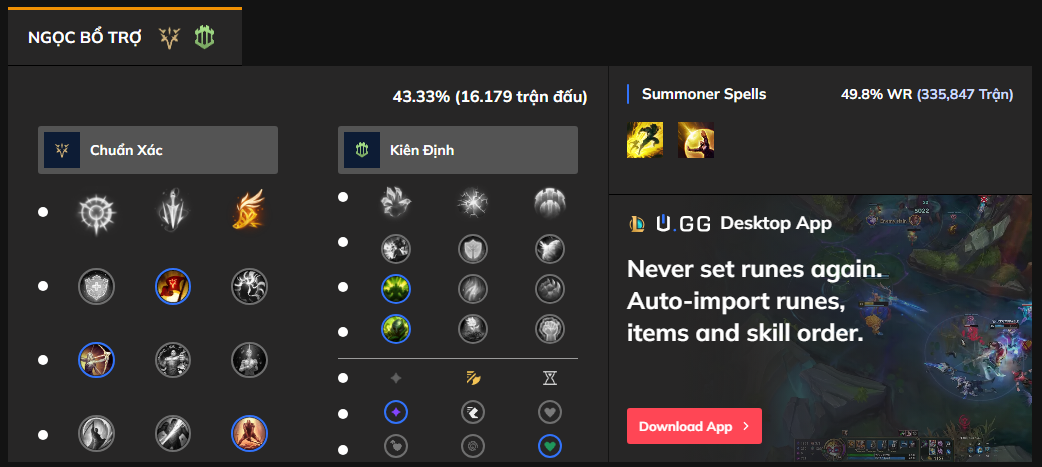Click the Chuẩn Xác rune tree header
Screen dimensions: 1042x467
(x=158, y=150)
